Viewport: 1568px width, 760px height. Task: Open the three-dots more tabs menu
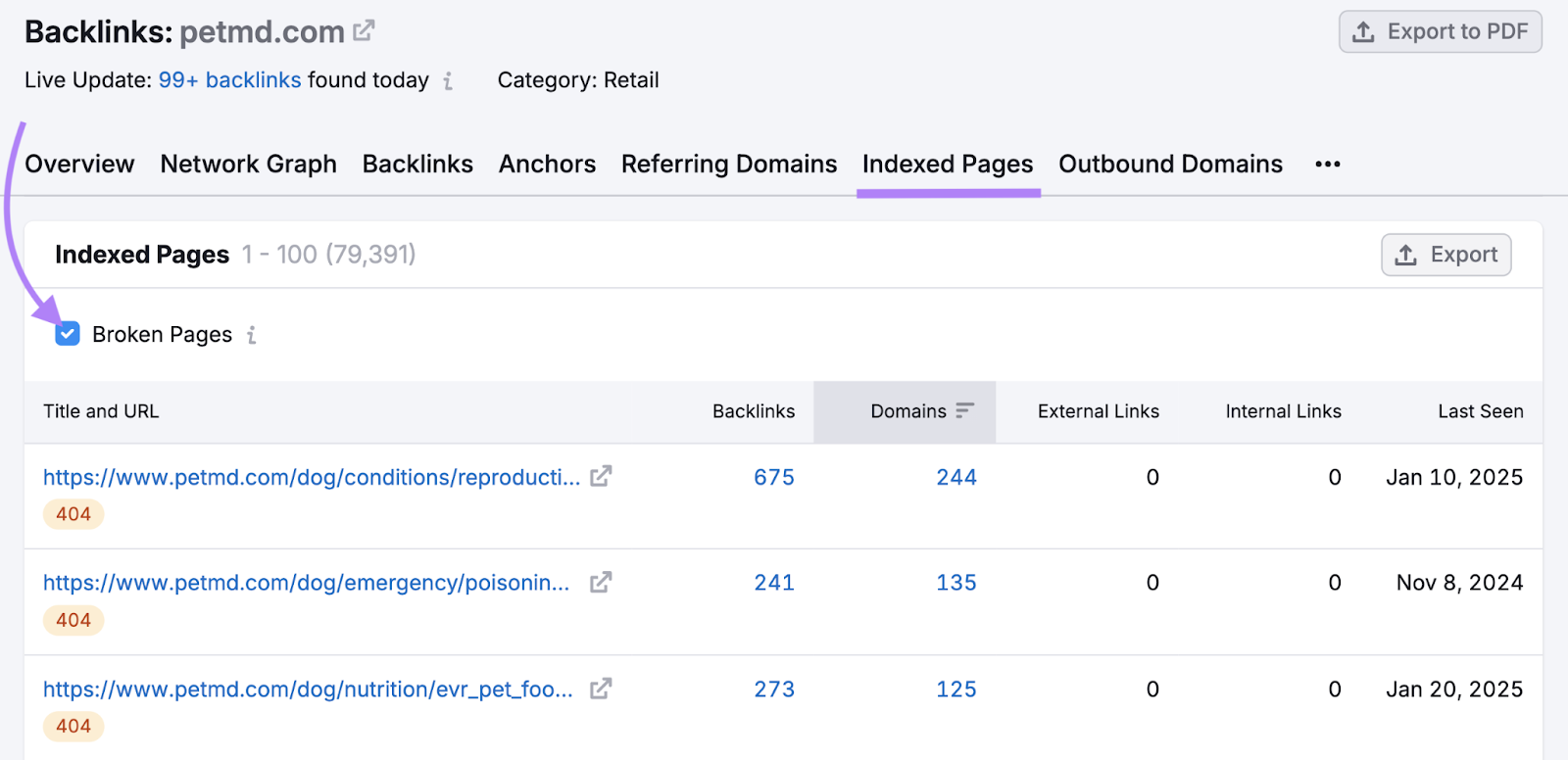click(1327, 165)
